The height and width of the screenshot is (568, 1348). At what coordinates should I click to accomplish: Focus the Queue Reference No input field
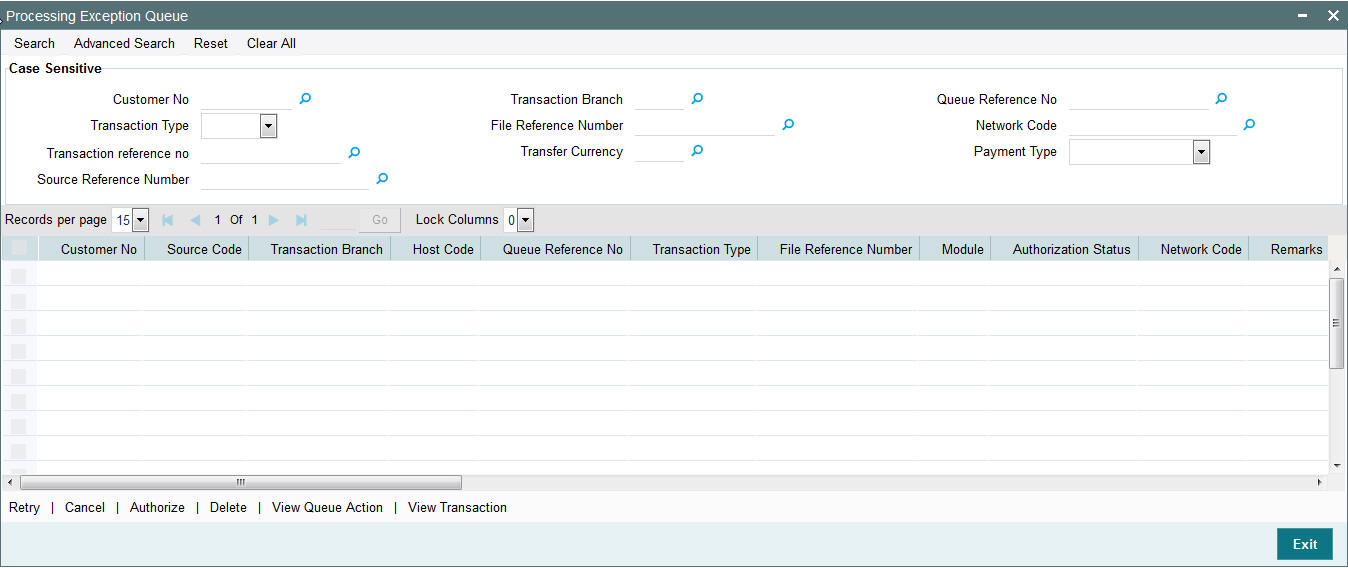pyautogui.click(x=1138, y=99)
